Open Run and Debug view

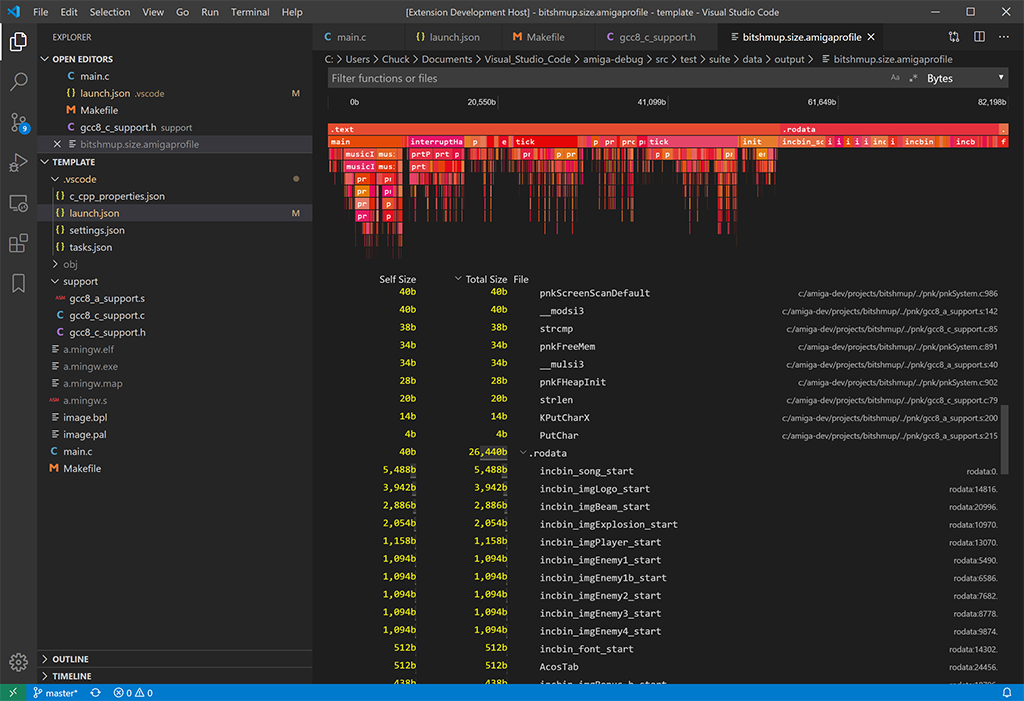(x=18, y=163)
